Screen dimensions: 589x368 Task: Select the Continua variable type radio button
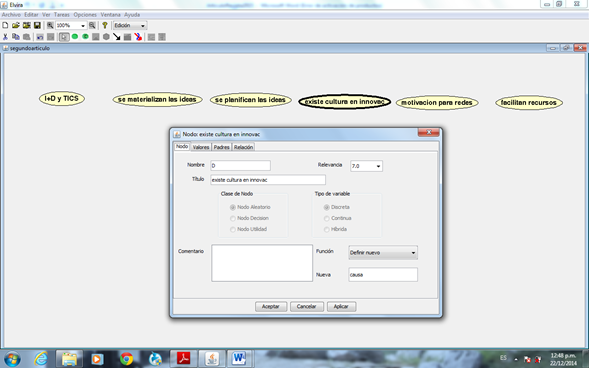coord(326,218)
